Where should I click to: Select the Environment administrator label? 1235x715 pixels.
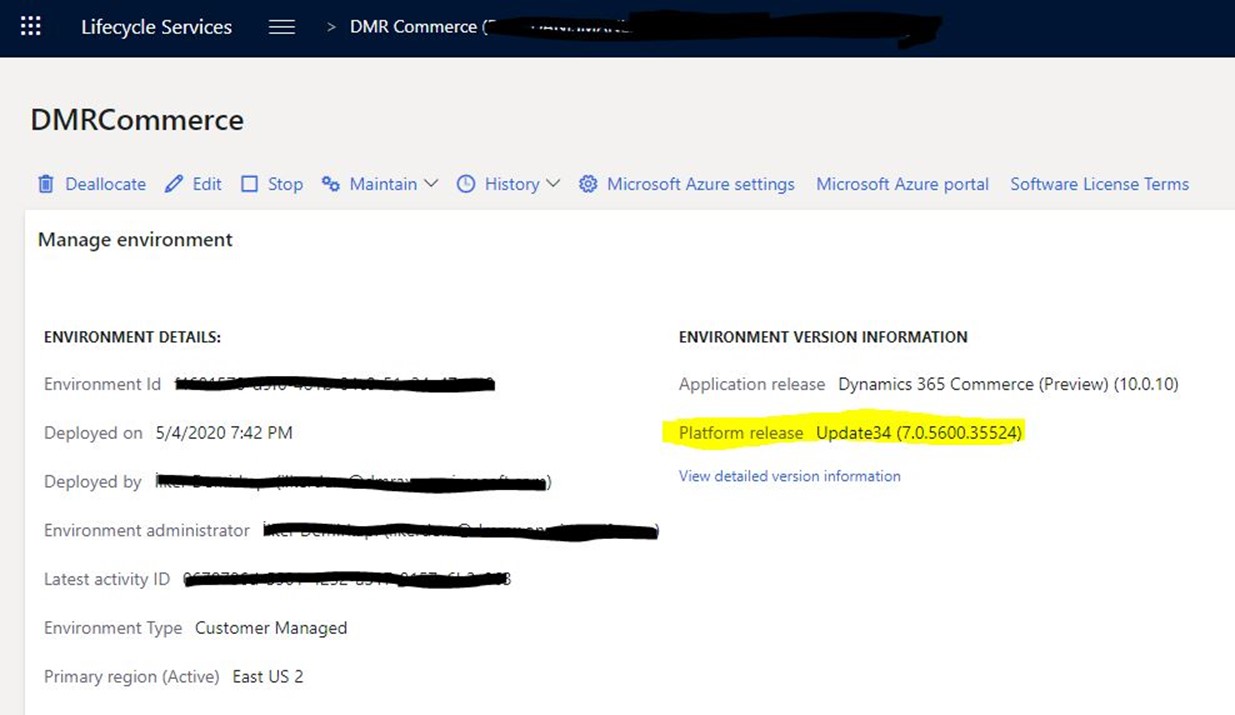[x=147, y=530]
